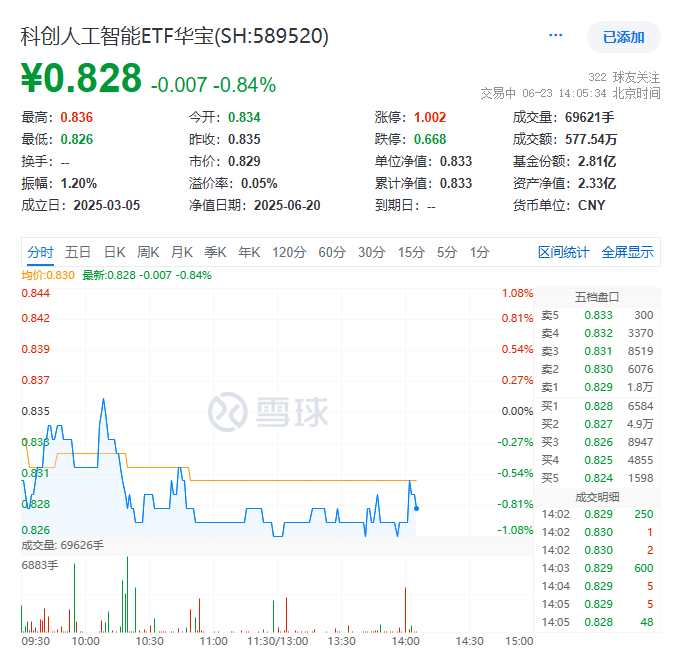673x658 pixels.
Task: Switch to the 日K chart tab
Action: 115,252
